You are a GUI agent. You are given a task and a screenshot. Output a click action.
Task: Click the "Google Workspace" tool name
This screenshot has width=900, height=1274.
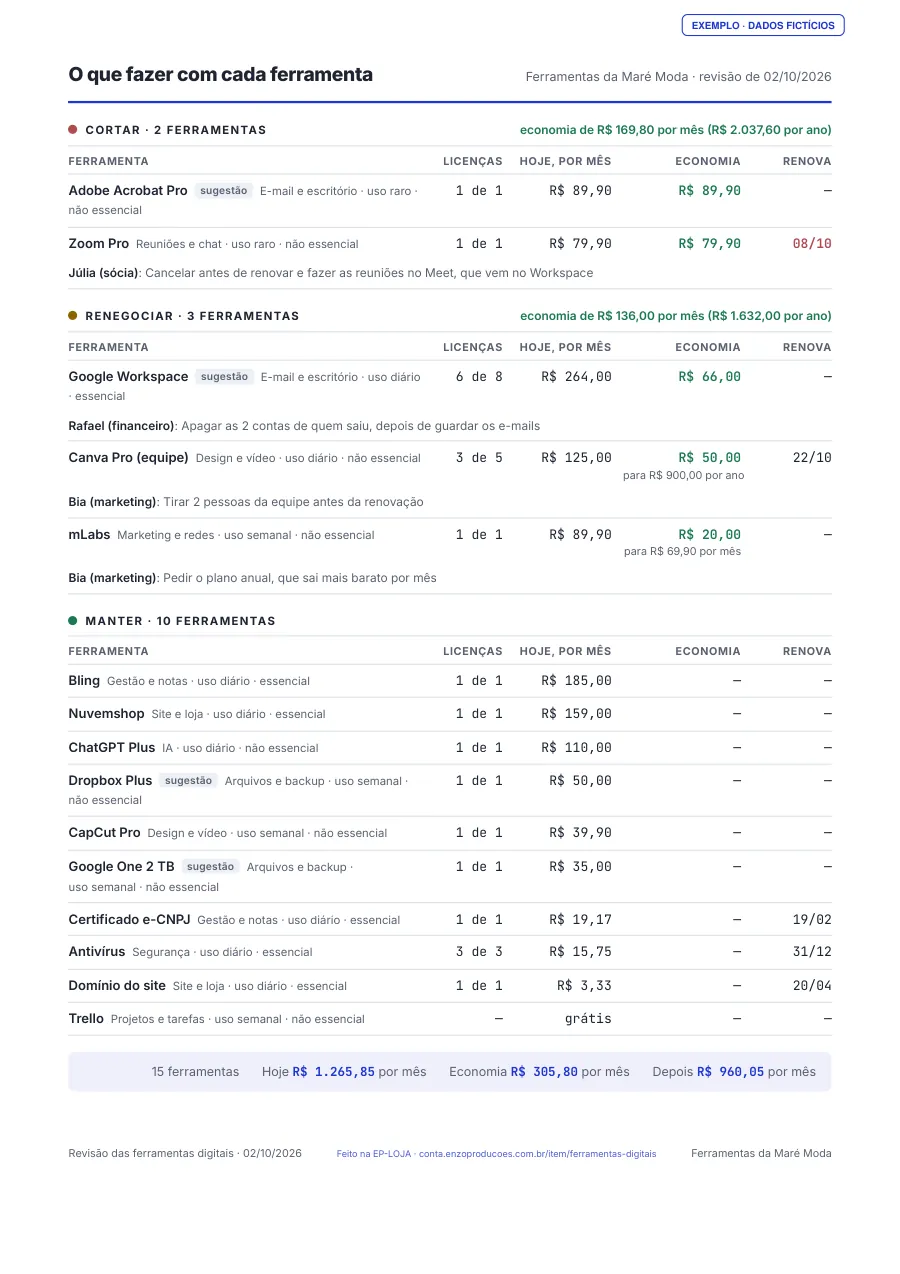[x=128, y=376]
